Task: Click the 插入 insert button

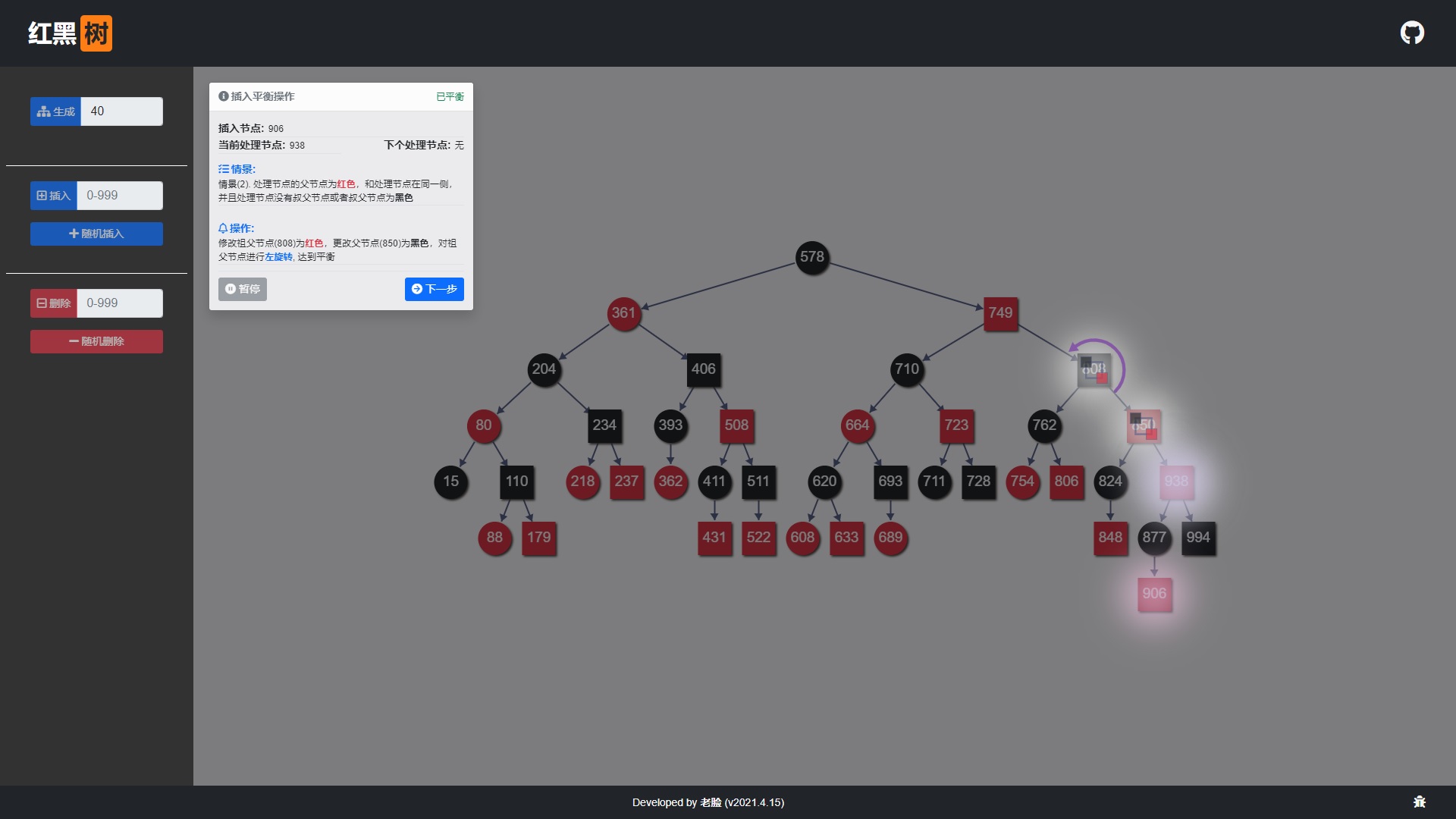Action: pos(53,196)
